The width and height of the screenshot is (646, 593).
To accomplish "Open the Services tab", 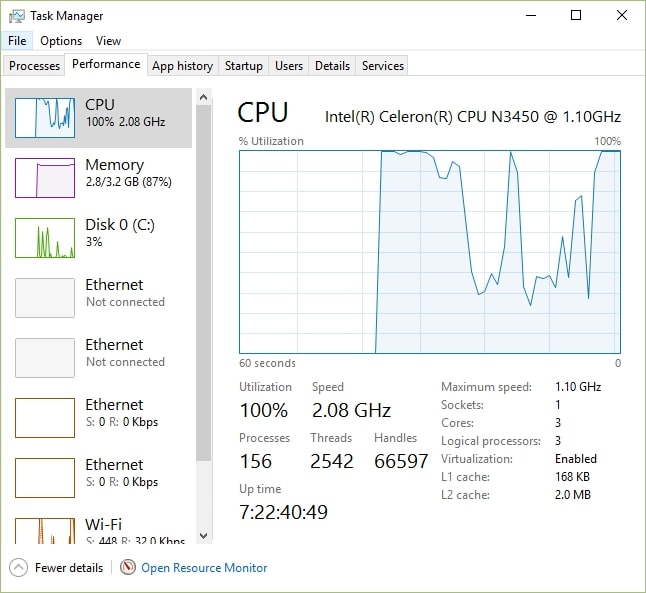I will point(382,66).
